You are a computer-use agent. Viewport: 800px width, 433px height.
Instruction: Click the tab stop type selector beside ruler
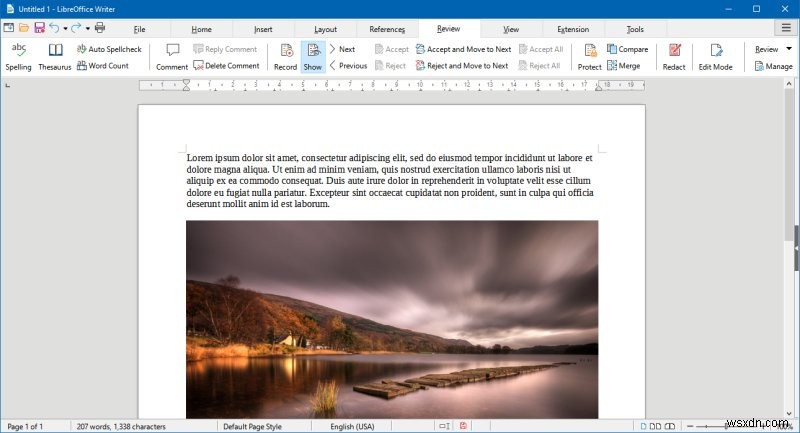8,85
